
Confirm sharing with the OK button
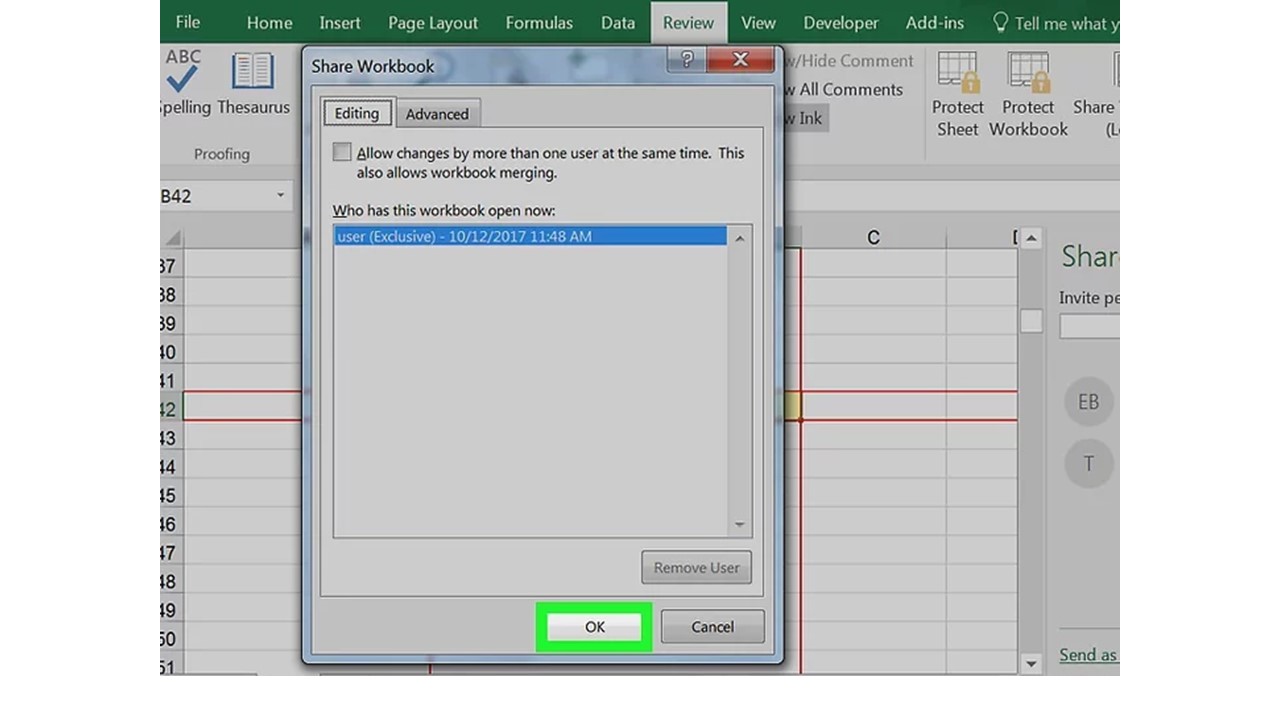point(594,626)
